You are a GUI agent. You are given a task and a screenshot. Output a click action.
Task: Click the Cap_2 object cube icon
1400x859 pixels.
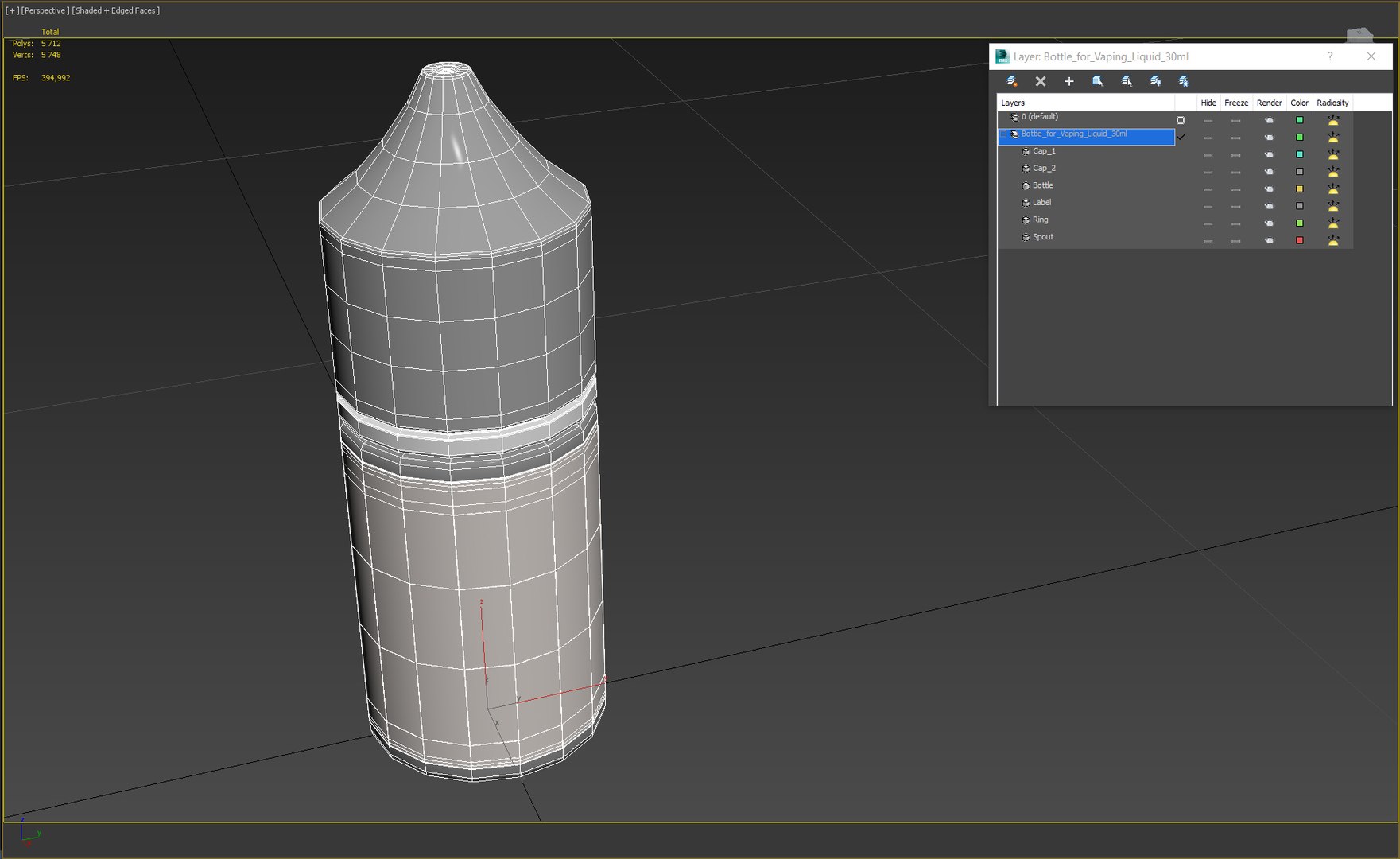[x=1026, y=169]
